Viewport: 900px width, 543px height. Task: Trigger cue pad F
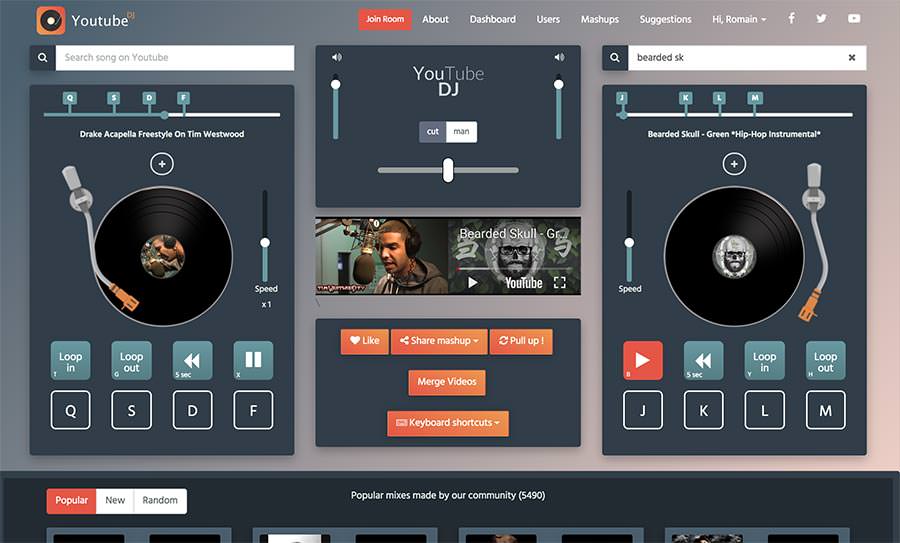click(253, 410)
